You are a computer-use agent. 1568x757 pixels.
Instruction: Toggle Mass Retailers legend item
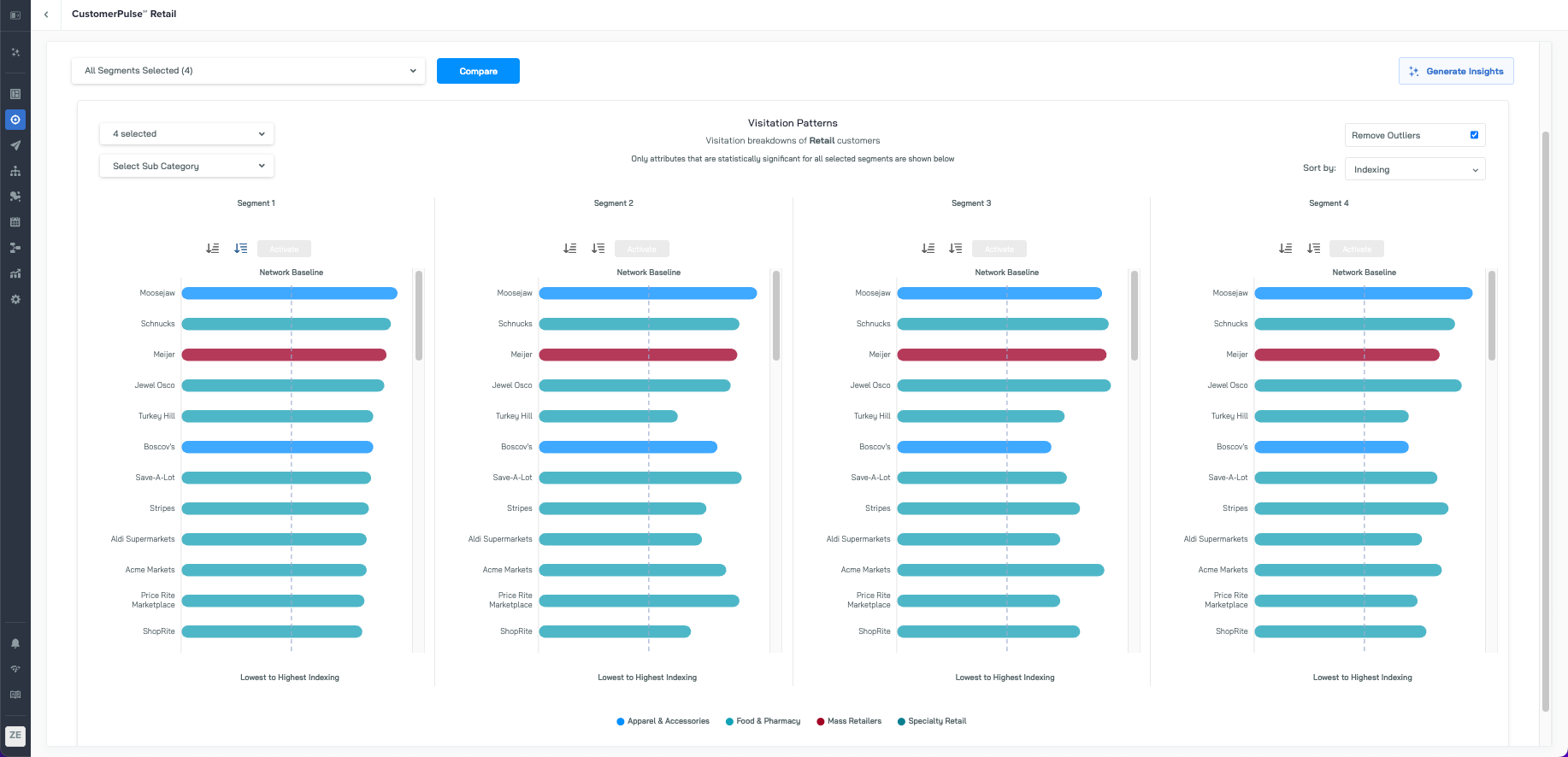[849, 721]
